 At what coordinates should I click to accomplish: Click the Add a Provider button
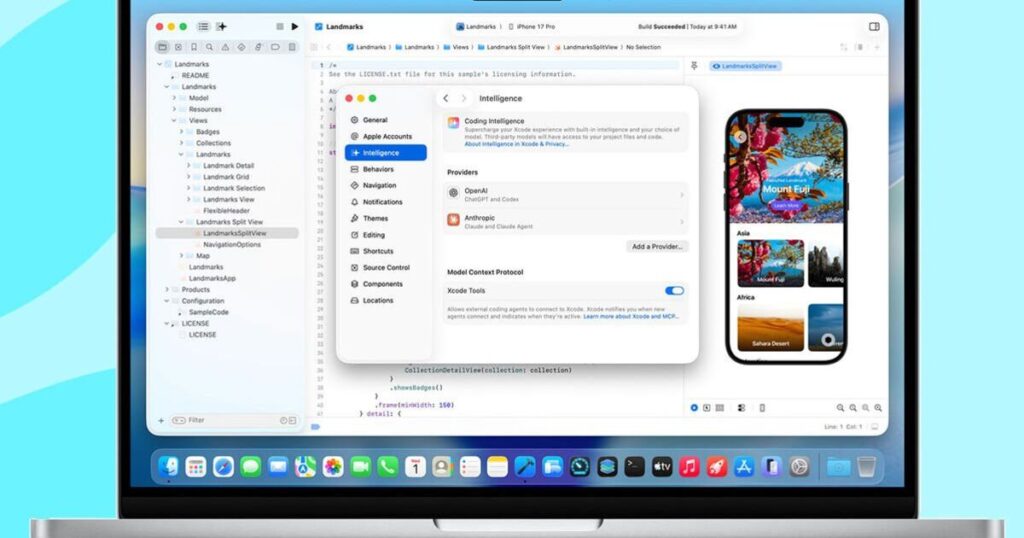[658, 247]
